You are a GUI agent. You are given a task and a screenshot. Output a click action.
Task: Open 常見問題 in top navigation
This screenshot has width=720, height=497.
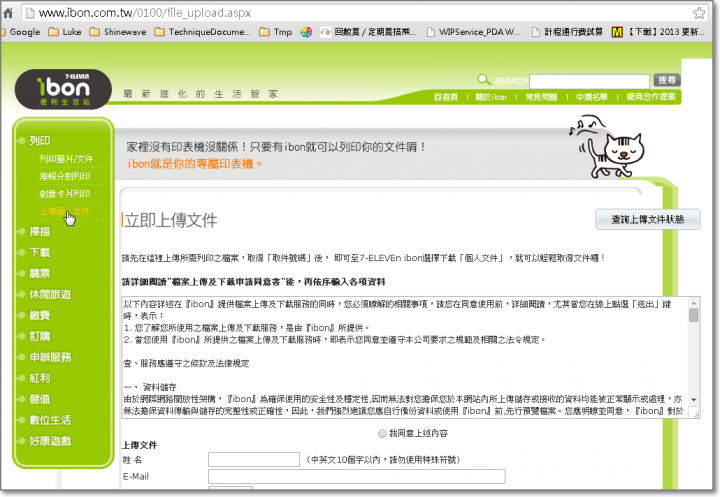[541, 97]
